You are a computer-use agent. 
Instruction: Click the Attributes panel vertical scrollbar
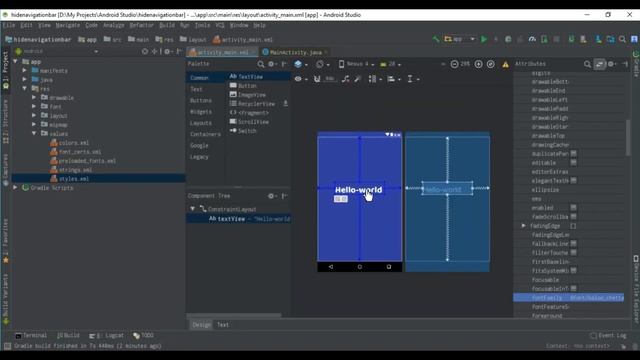[x=628, y=137]
